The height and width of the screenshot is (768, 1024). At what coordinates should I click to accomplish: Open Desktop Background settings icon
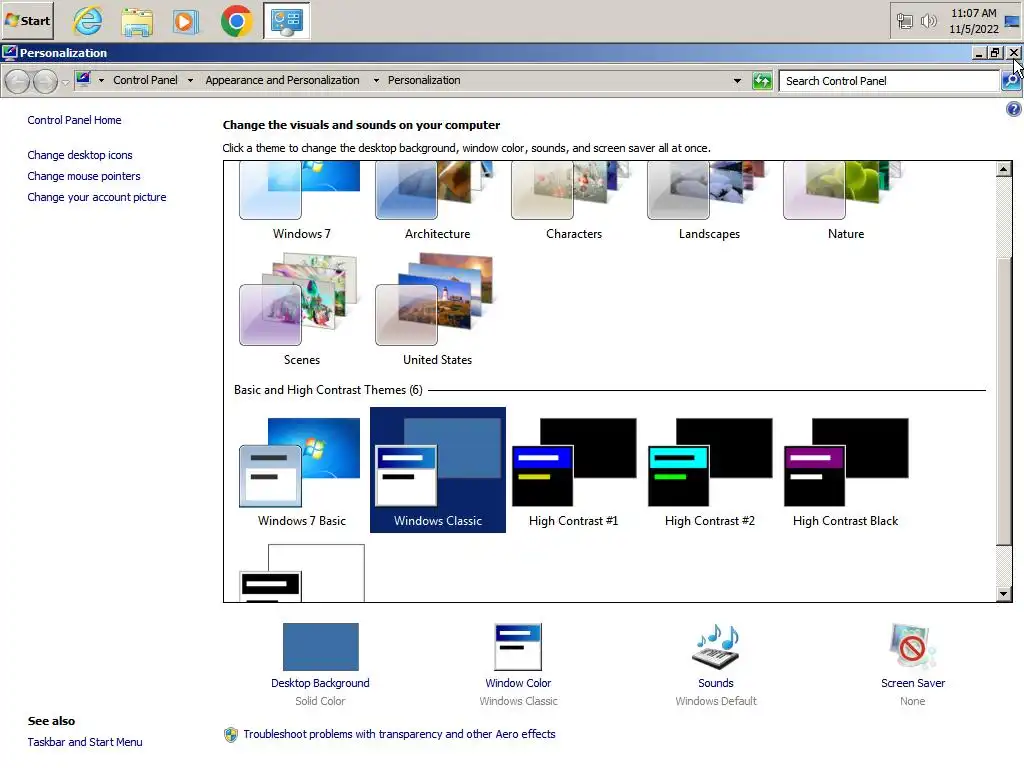pos(321,647)
